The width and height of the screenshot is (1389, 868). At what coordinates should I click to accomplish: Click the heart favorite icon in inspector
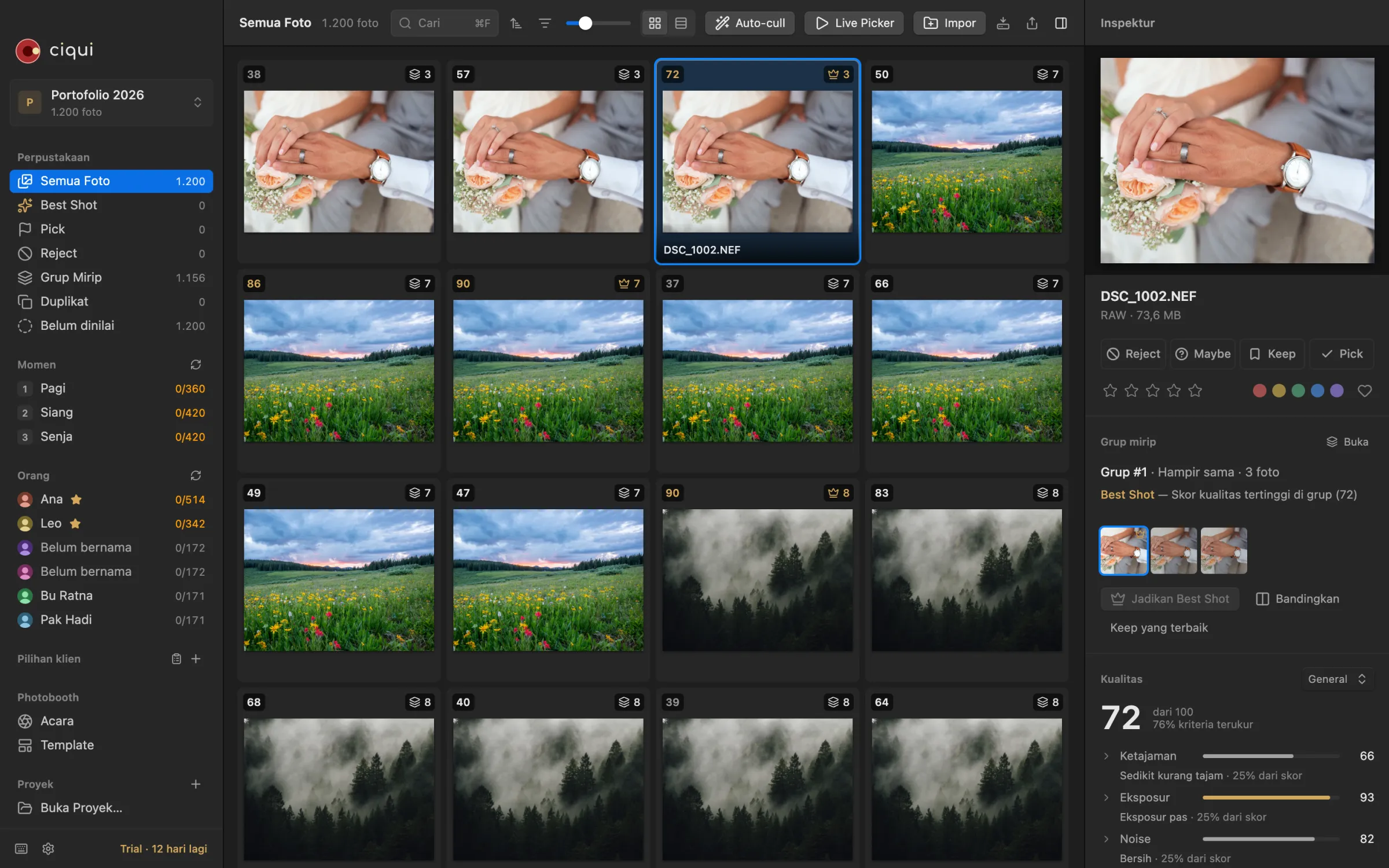1364,391
